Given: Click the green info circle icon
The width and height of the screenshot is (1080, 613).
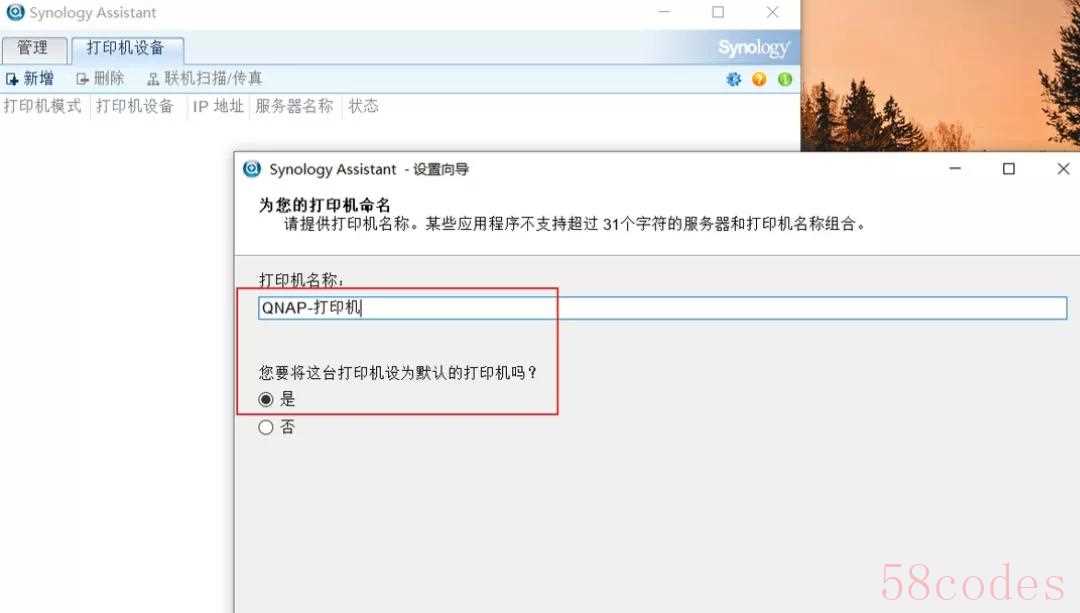Looking at the screenshot, I should click(x=785, y=79).
